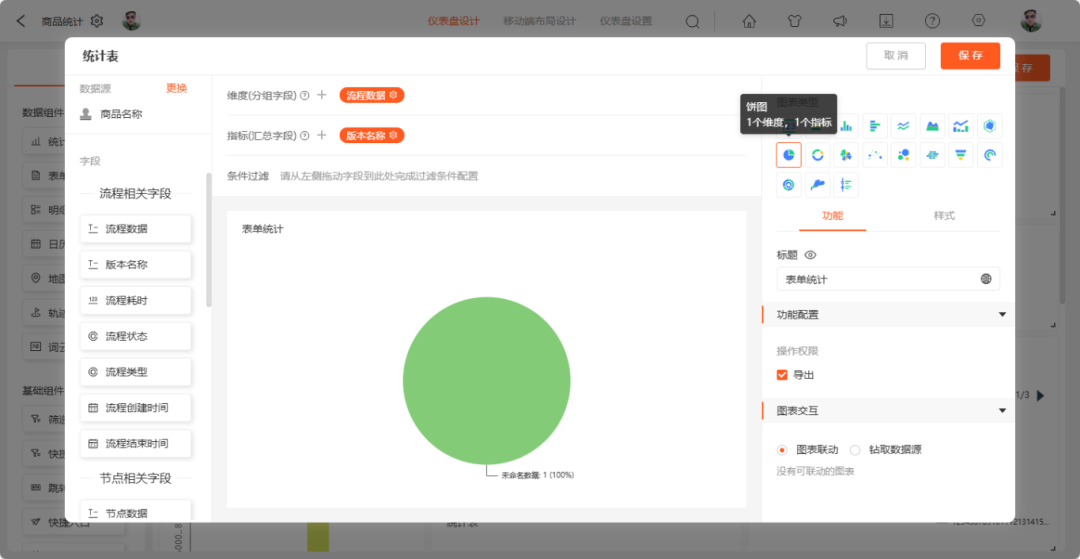Select the horizontal bar chart type
Viewport: 1080px width, 559px height.
pyautogui.click(x=875, y=126)
